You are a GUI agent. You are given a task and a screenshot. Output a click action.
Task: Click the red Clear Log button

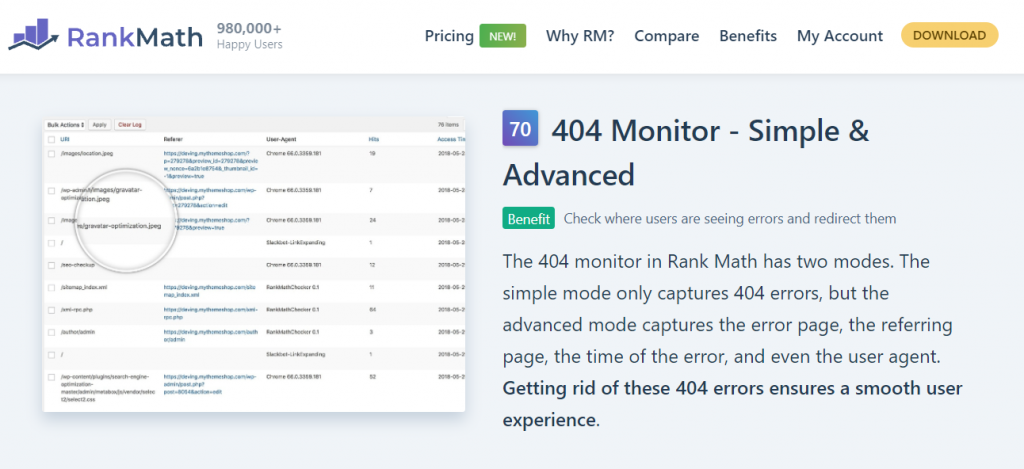(x=130, y=124)
